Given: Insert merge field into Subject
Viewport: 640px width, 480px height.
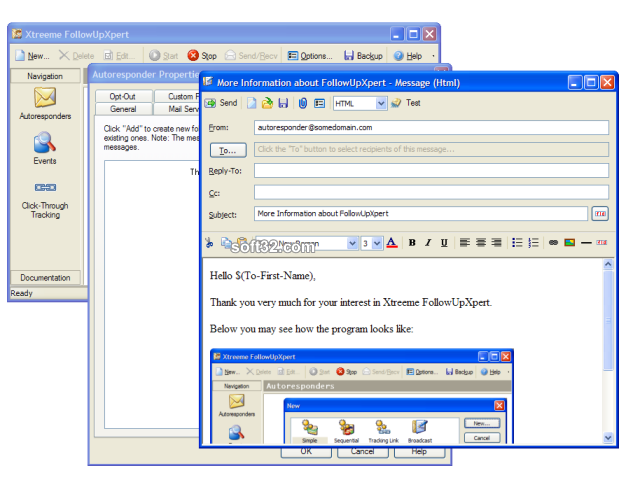Looking at the screenshot, I should (600, 213).
